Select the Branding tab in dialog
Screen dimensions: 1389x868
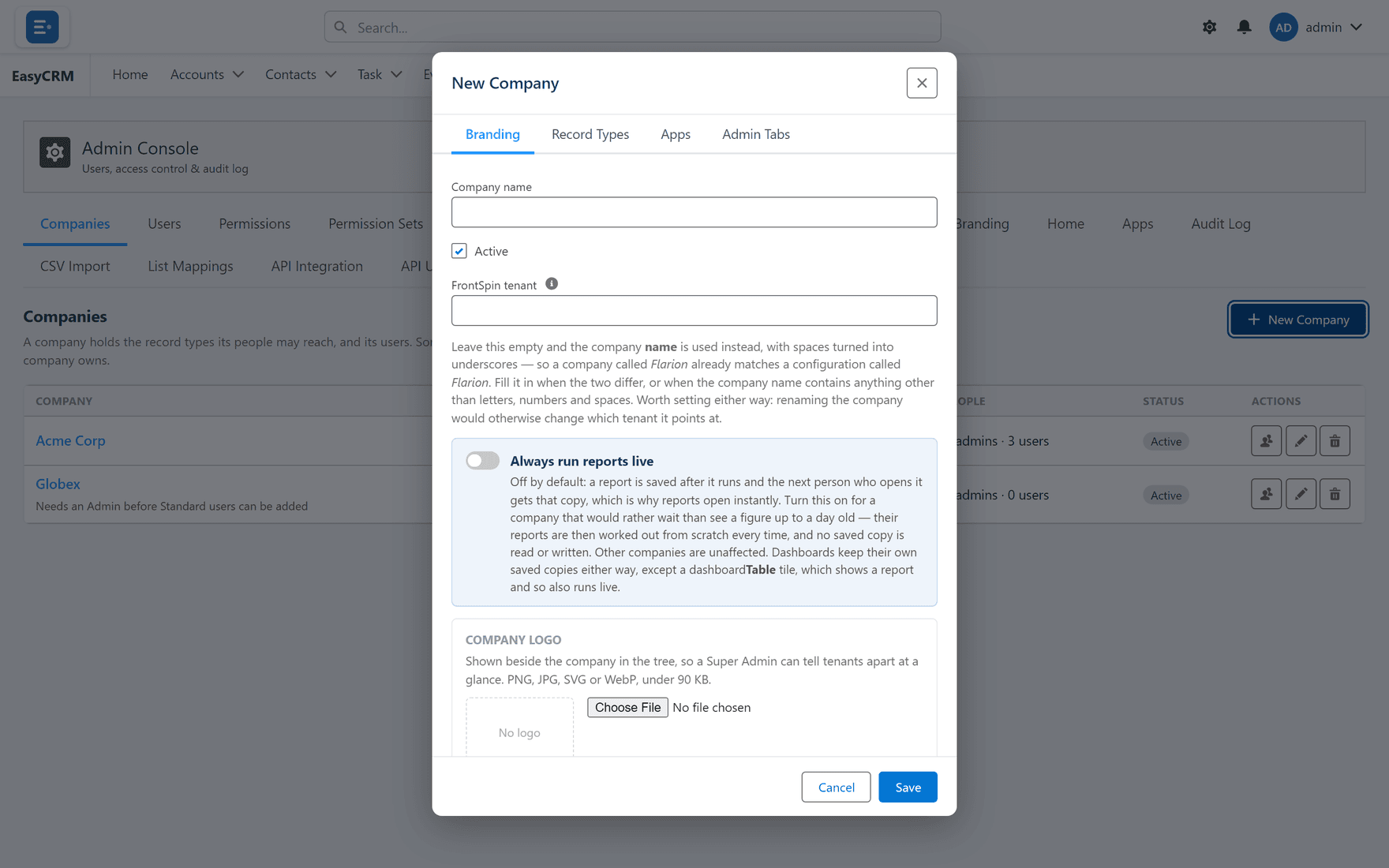(x=492, y=134)
